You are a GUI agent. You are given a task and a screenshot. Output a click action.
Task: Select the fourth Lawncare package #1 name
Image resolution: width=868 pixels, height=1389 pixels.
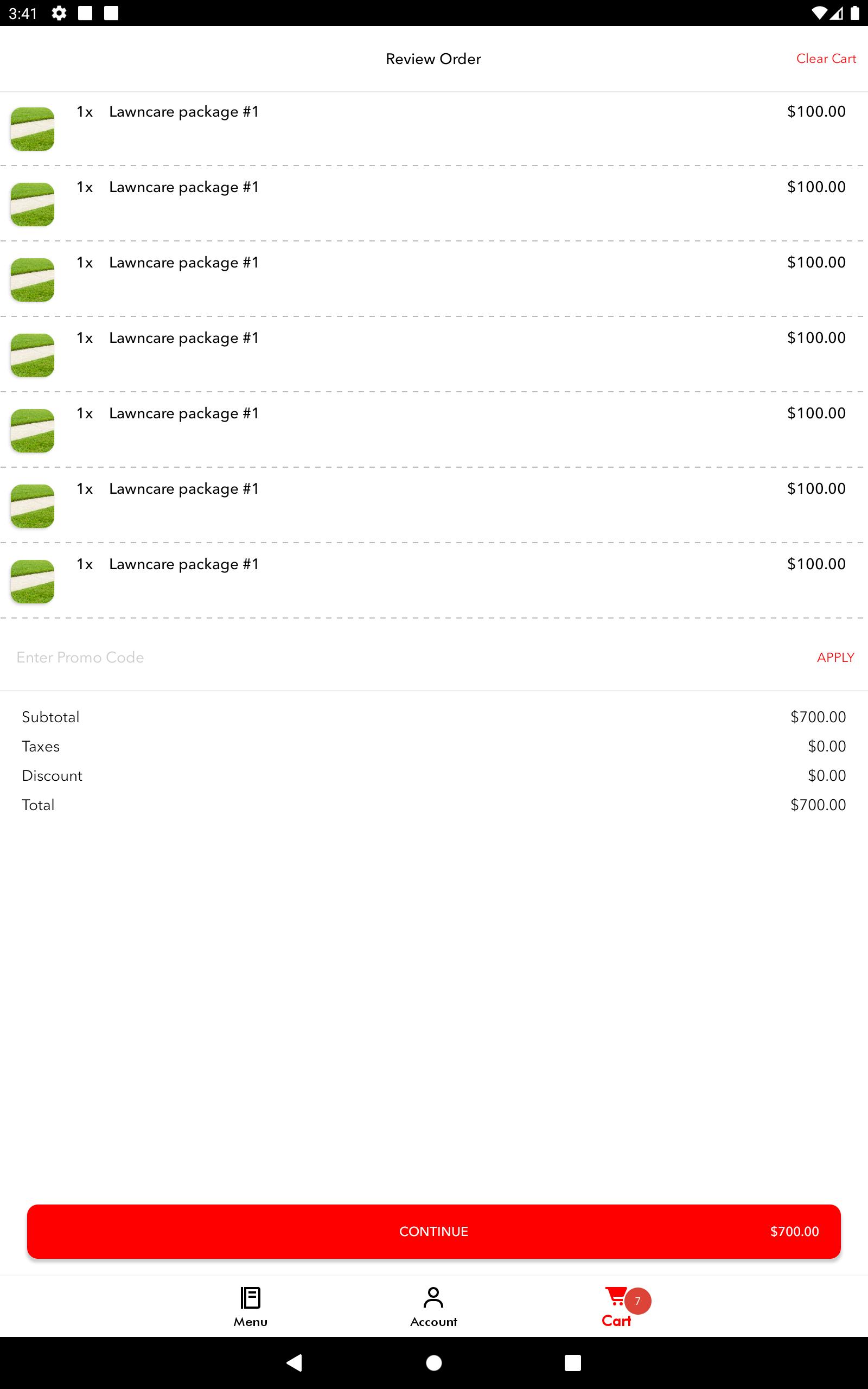point(184,338)
